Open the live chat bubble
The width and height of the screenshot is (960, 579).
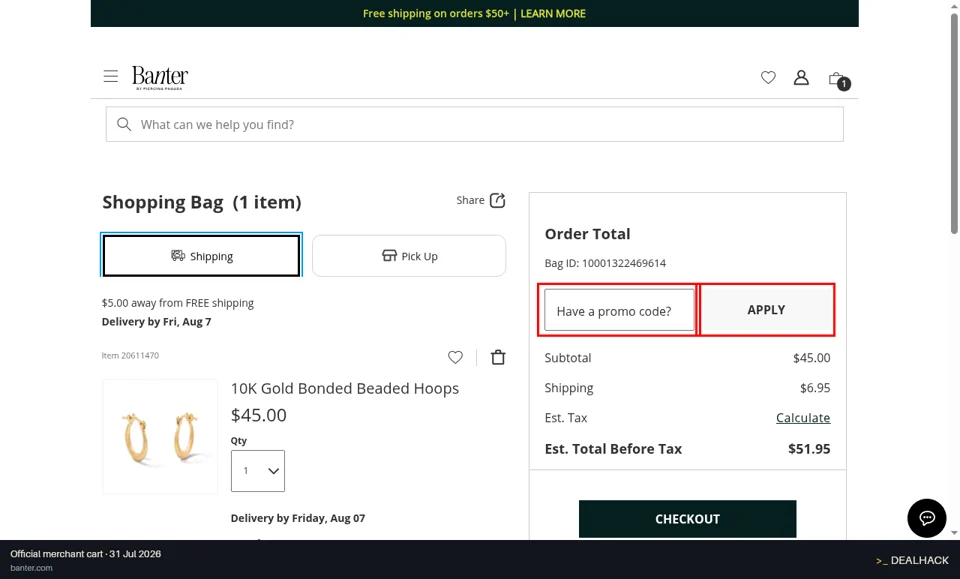(x=926, y=518)
